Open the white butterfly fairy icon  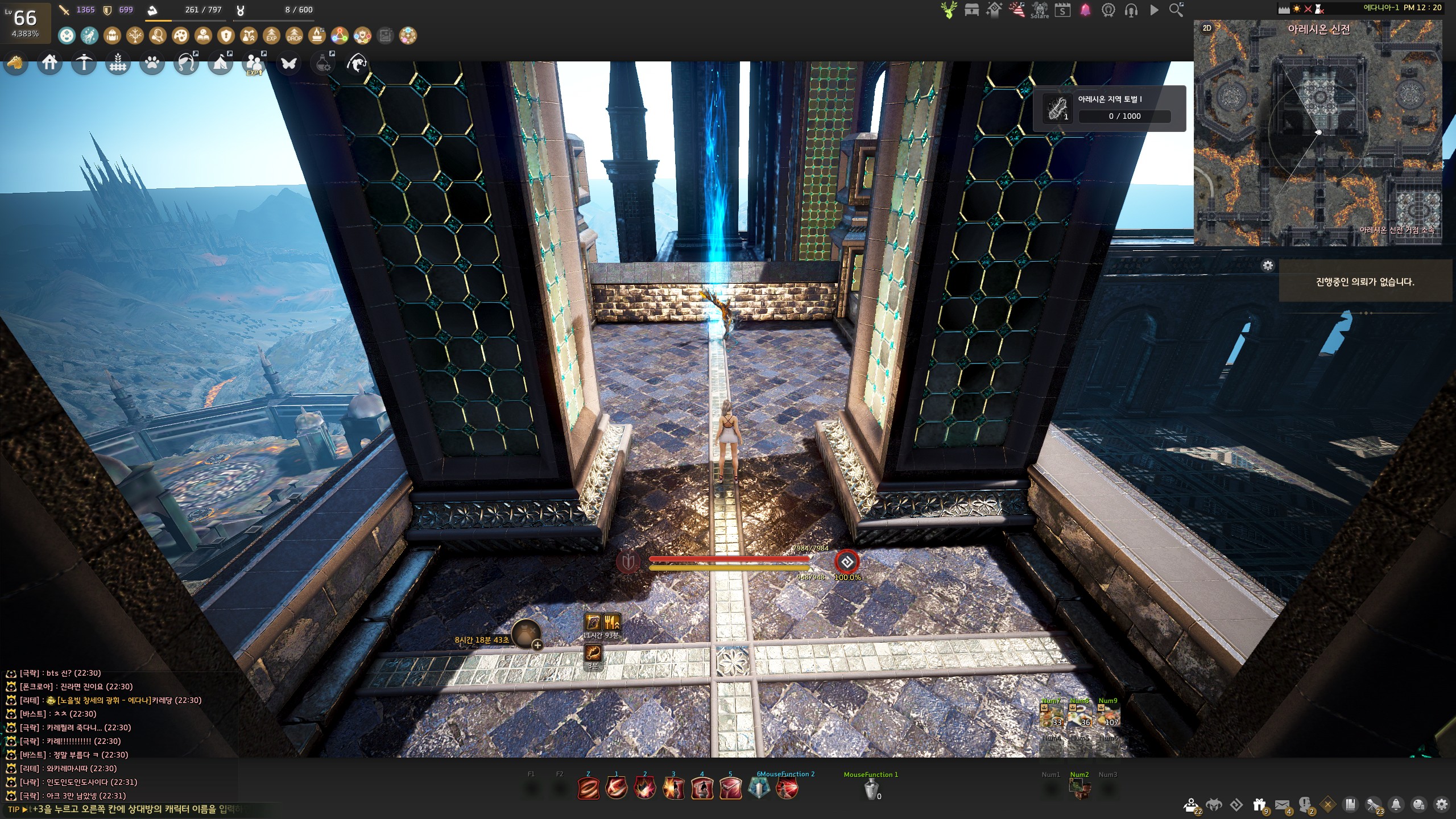pos(289,63)
